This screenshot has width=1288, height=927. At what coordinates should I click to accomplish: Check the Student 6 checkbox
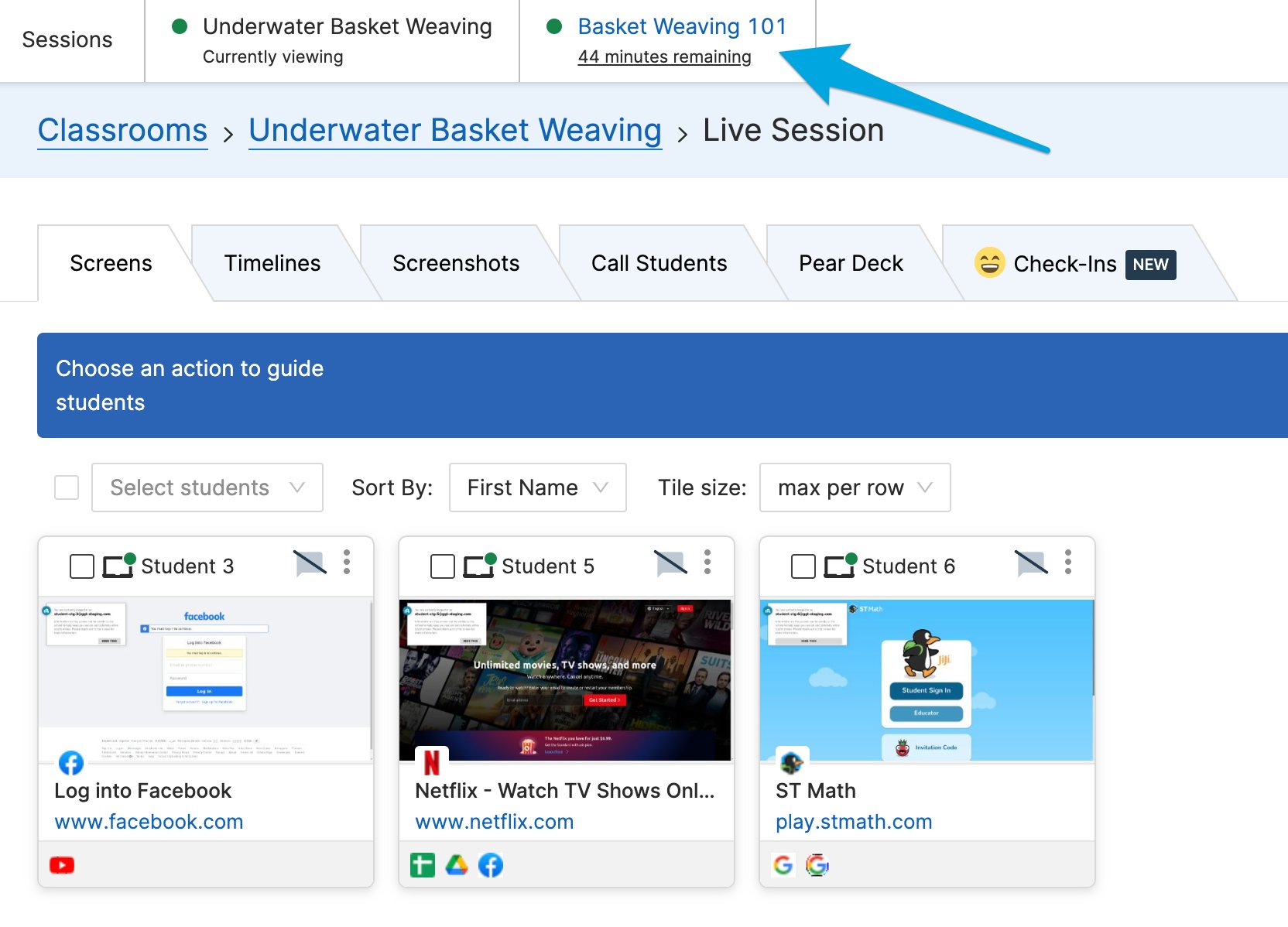pyautogui.click(x=803, y=566)
